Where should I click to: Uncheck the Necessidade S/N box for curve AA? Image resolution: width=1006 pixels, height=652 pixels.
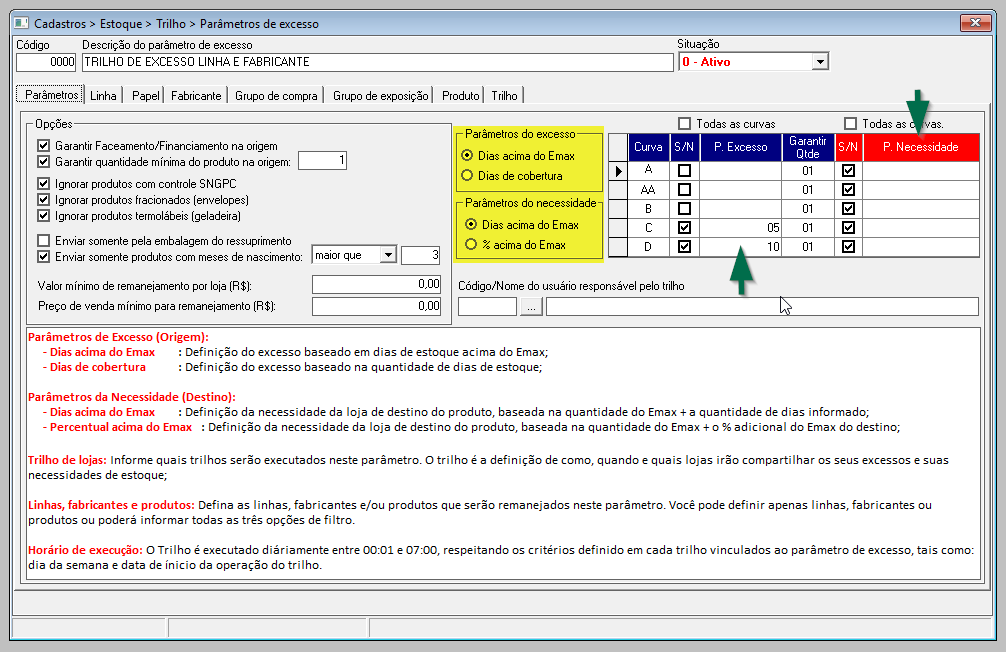(848, 190)
